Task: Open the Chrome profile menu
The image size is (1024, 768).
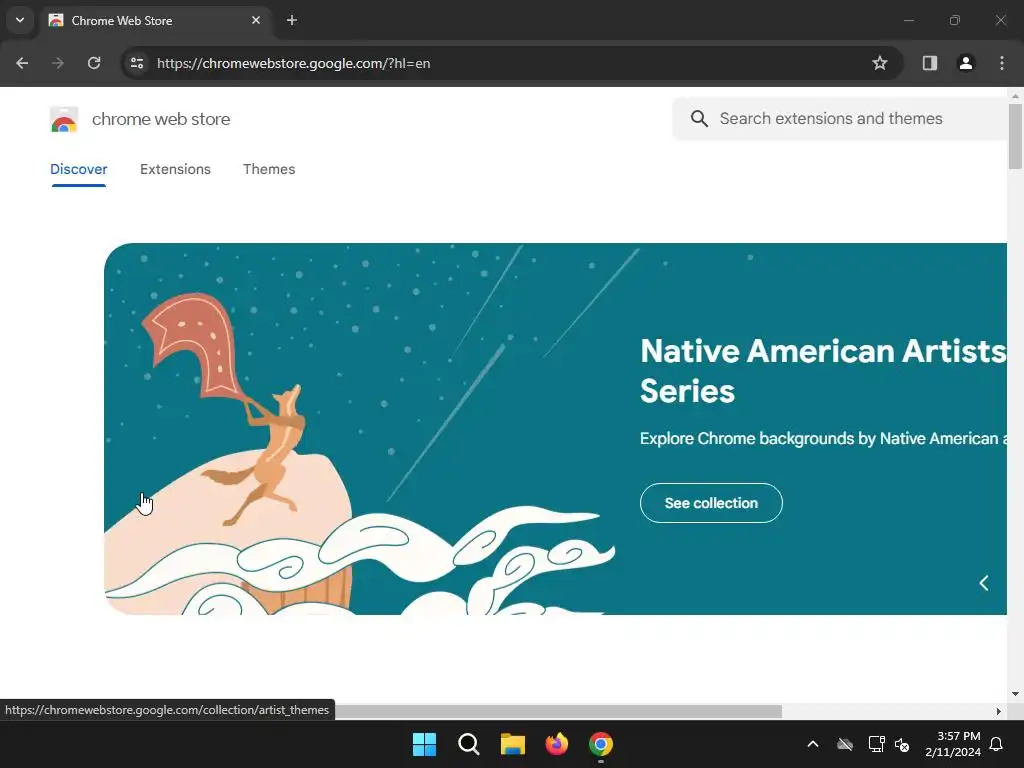Action: 966,63
